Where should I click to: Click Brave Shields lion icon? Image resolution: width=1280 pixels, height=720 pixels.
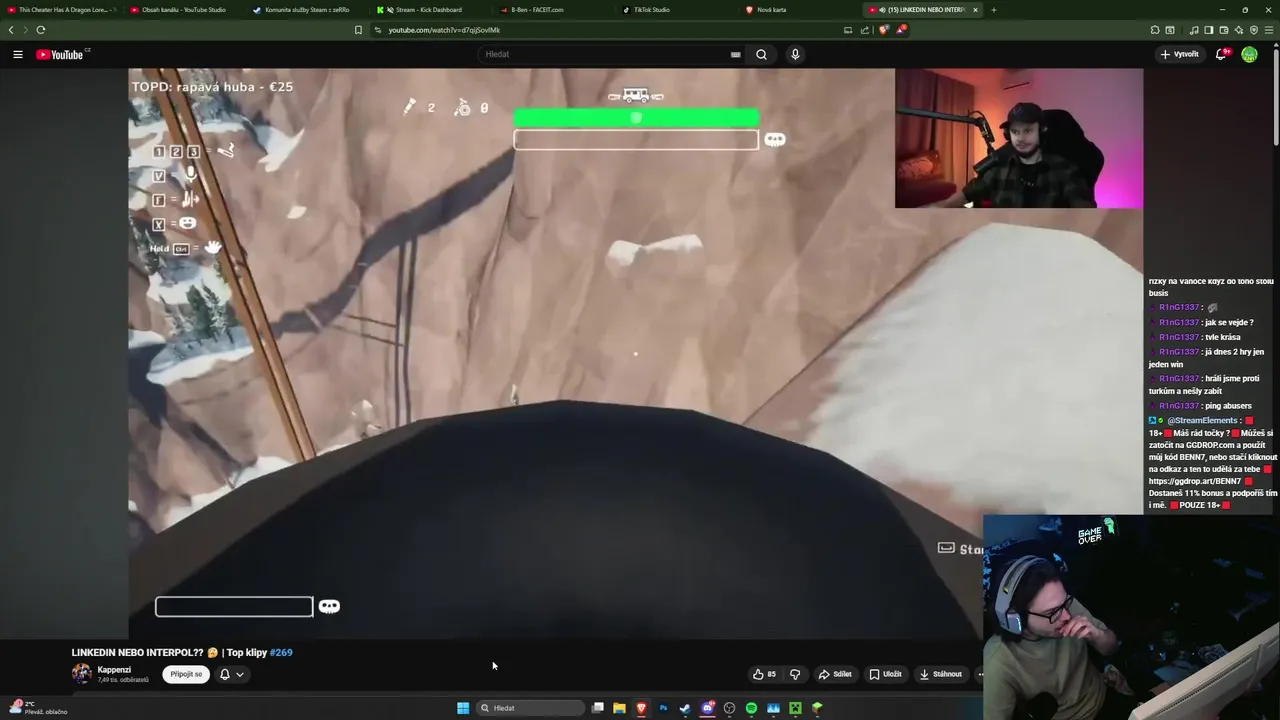click(884, 30)
